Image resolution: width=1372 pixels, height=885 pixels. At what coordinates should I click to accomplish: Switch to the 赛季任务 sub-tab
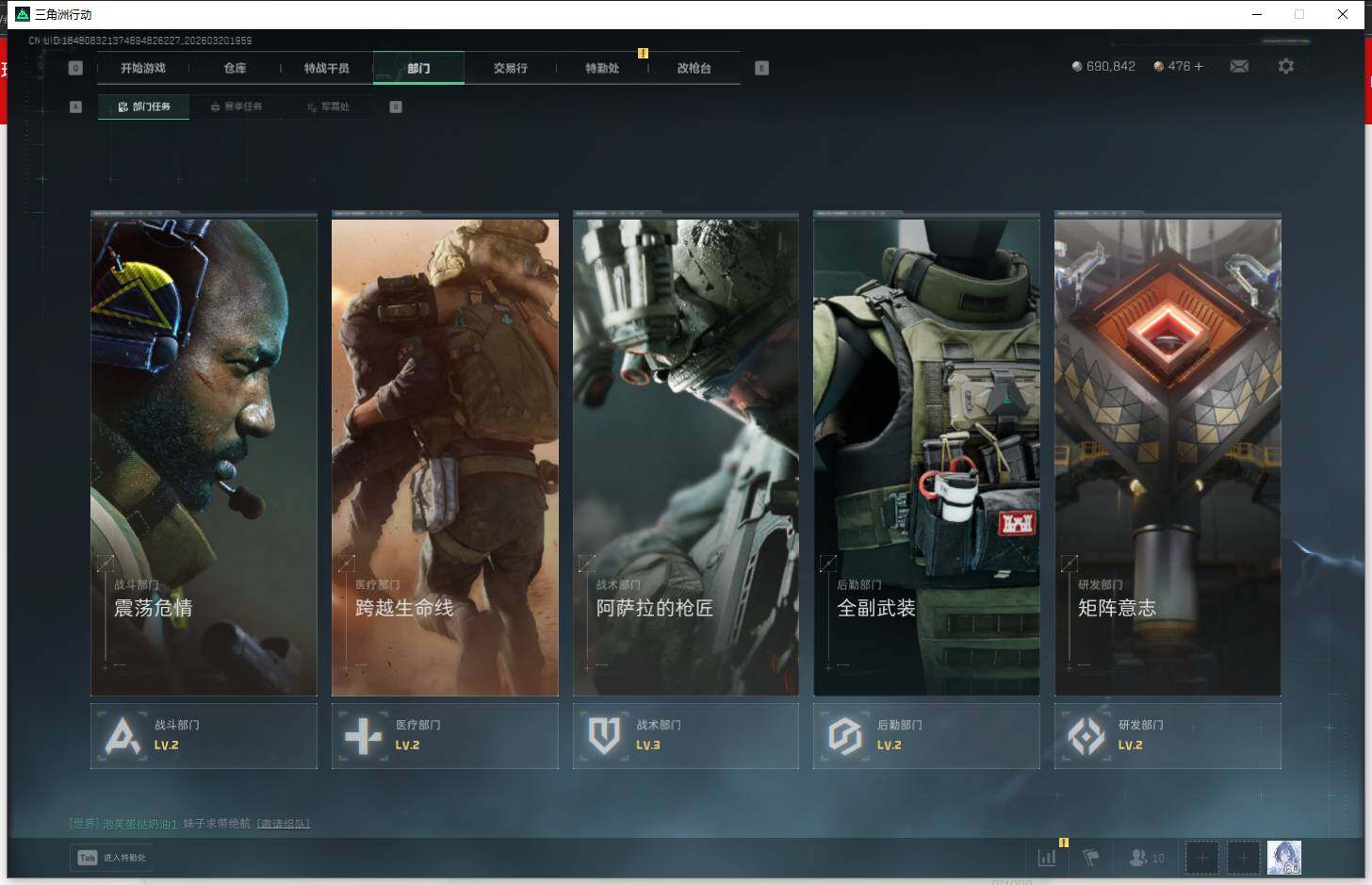(x=236, y=107)
